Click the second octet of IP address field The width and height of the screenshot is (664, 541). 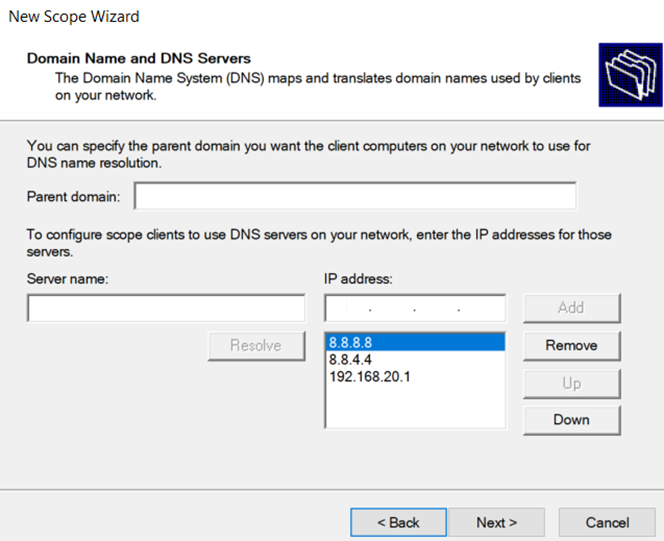392,308
